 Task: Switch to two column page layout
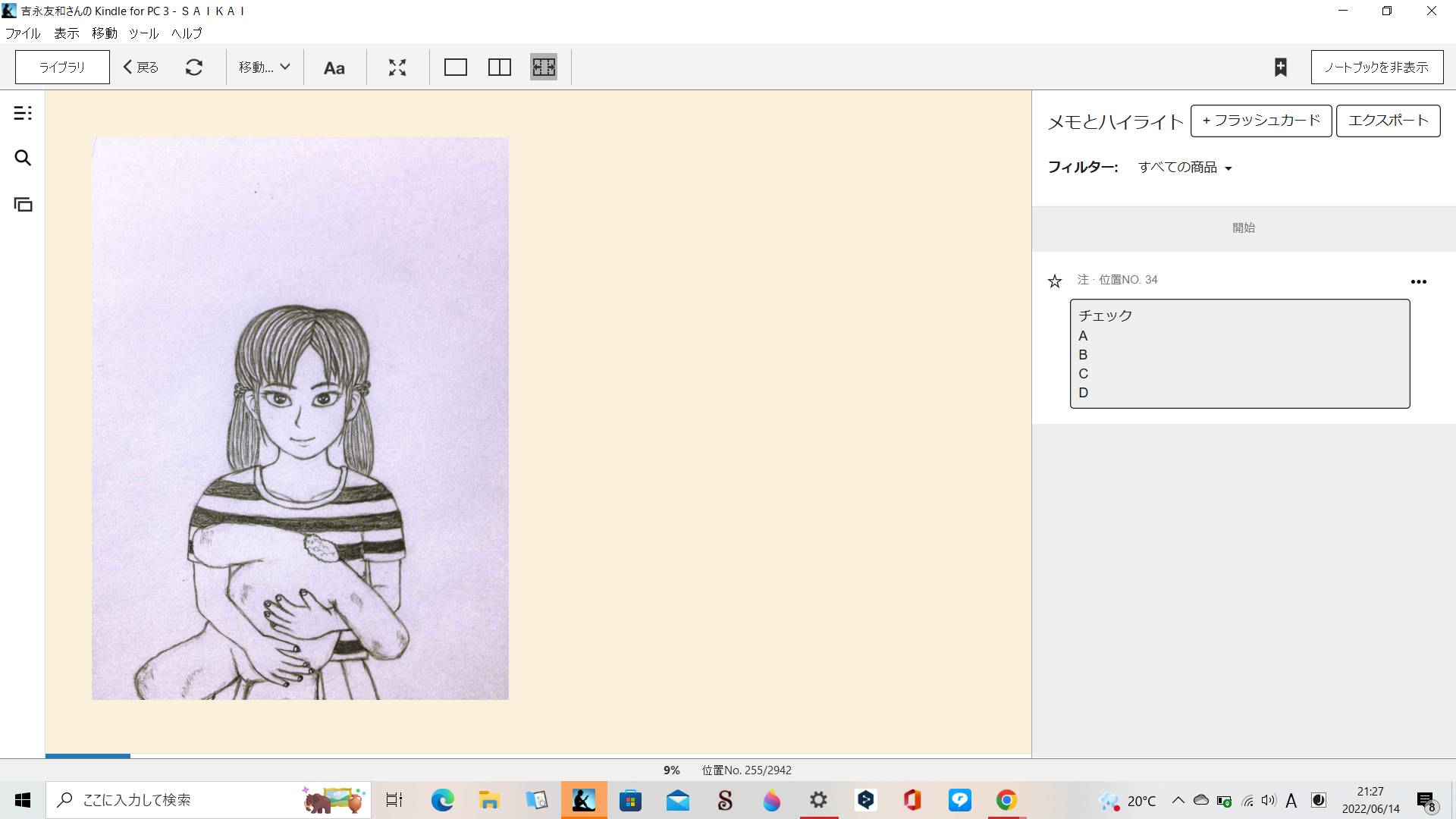[x=500, y=67]
